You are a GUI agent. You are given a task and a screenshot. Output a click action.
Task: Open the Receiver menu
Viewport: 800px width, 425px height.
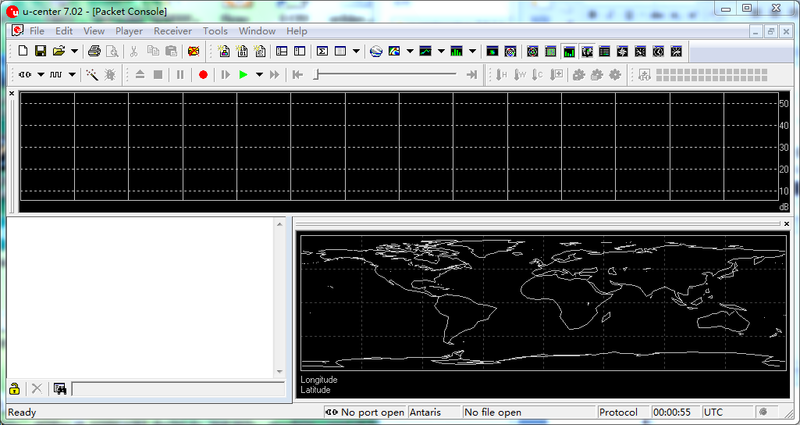[172, 31]
